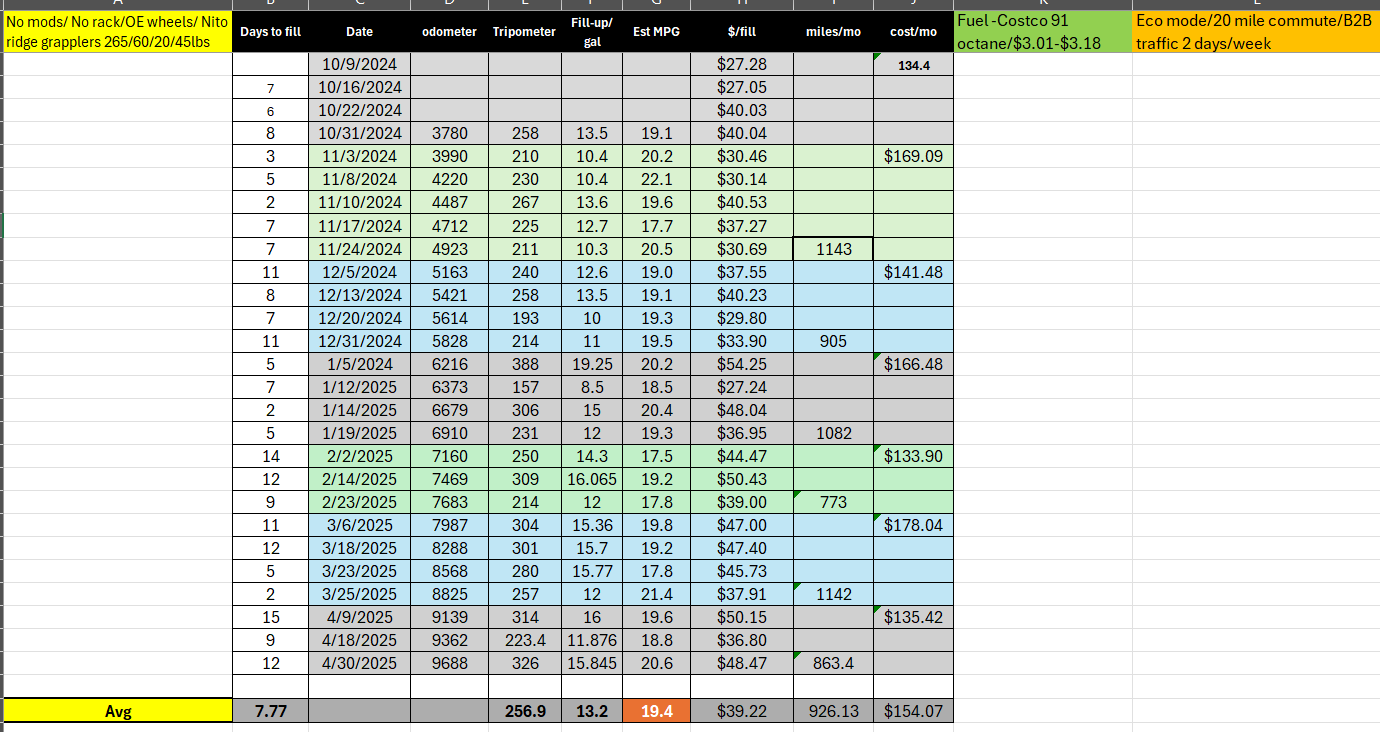Select odometer value 6679
This screenshot has height=732, width=1380.
[x=449, y=410]
